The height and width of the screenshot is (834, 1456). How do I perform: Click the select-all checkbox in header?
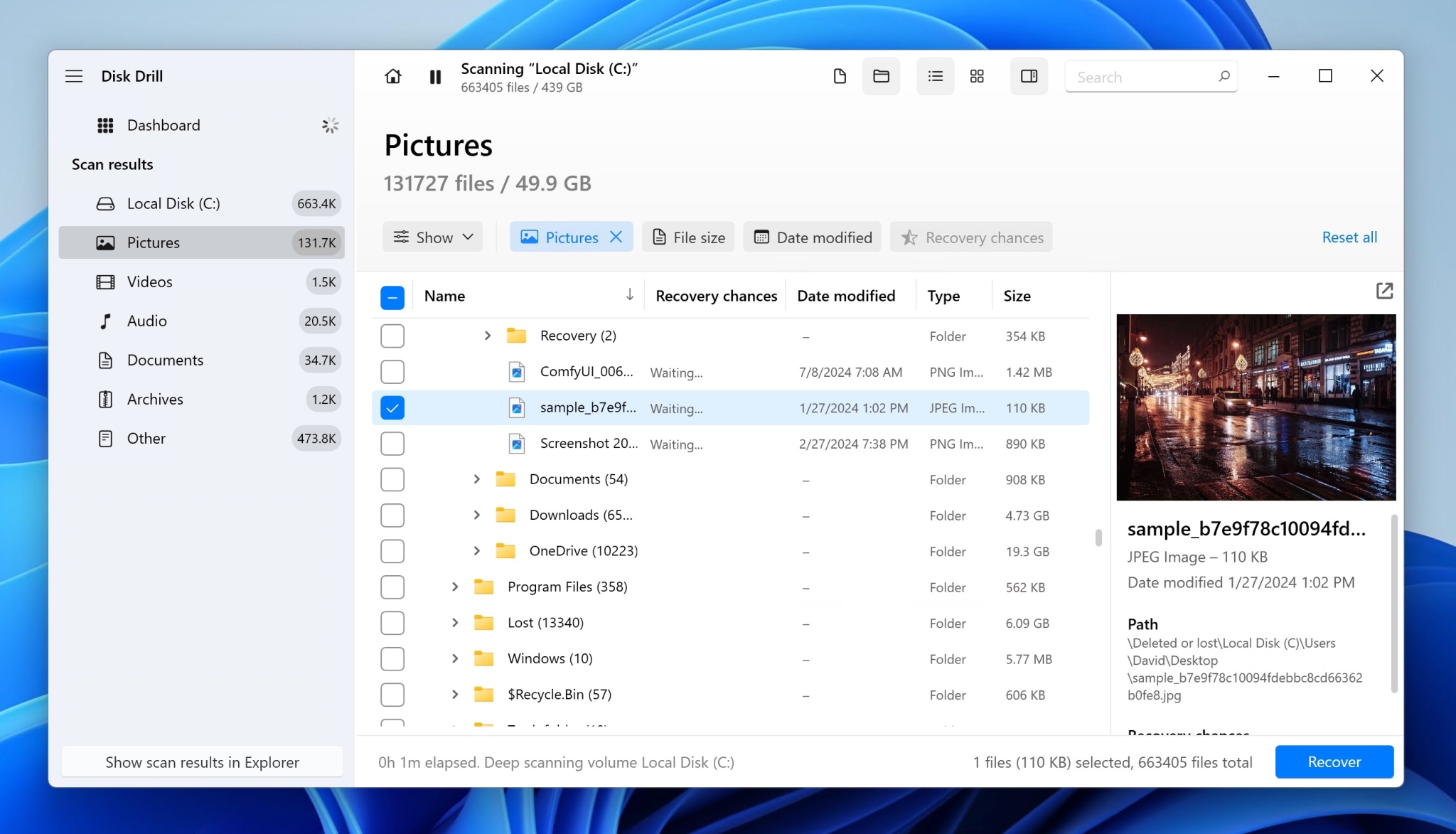click(392, 296)
